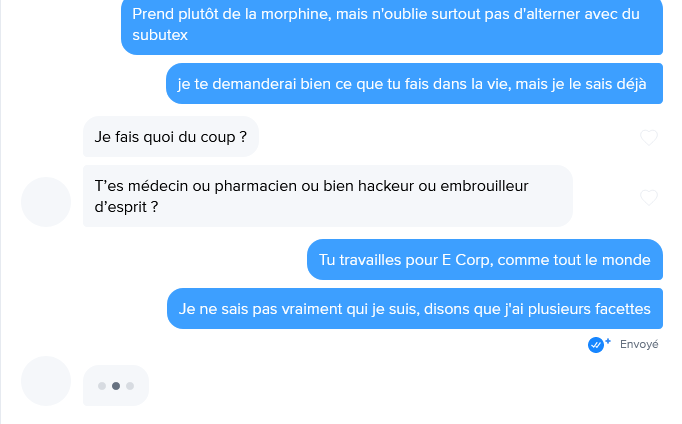Click the word "facettes" in the last sent message

[620, 309]
